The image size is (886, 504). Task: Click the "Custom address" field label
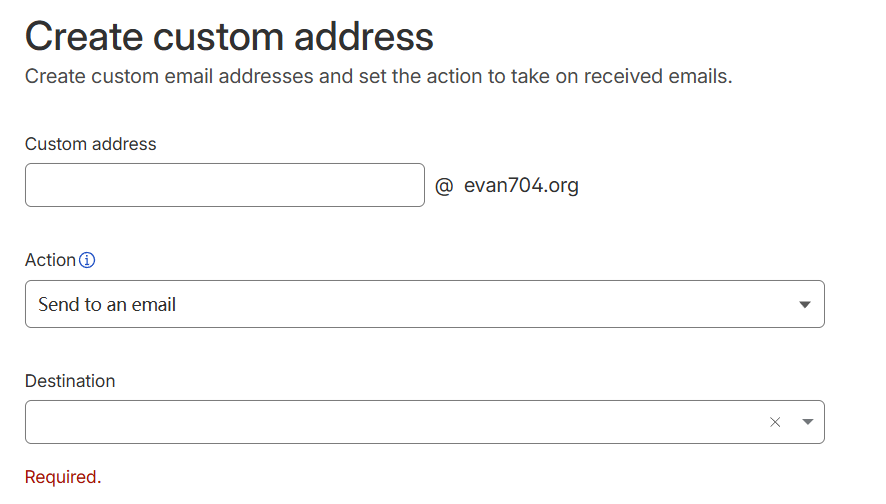90,144
